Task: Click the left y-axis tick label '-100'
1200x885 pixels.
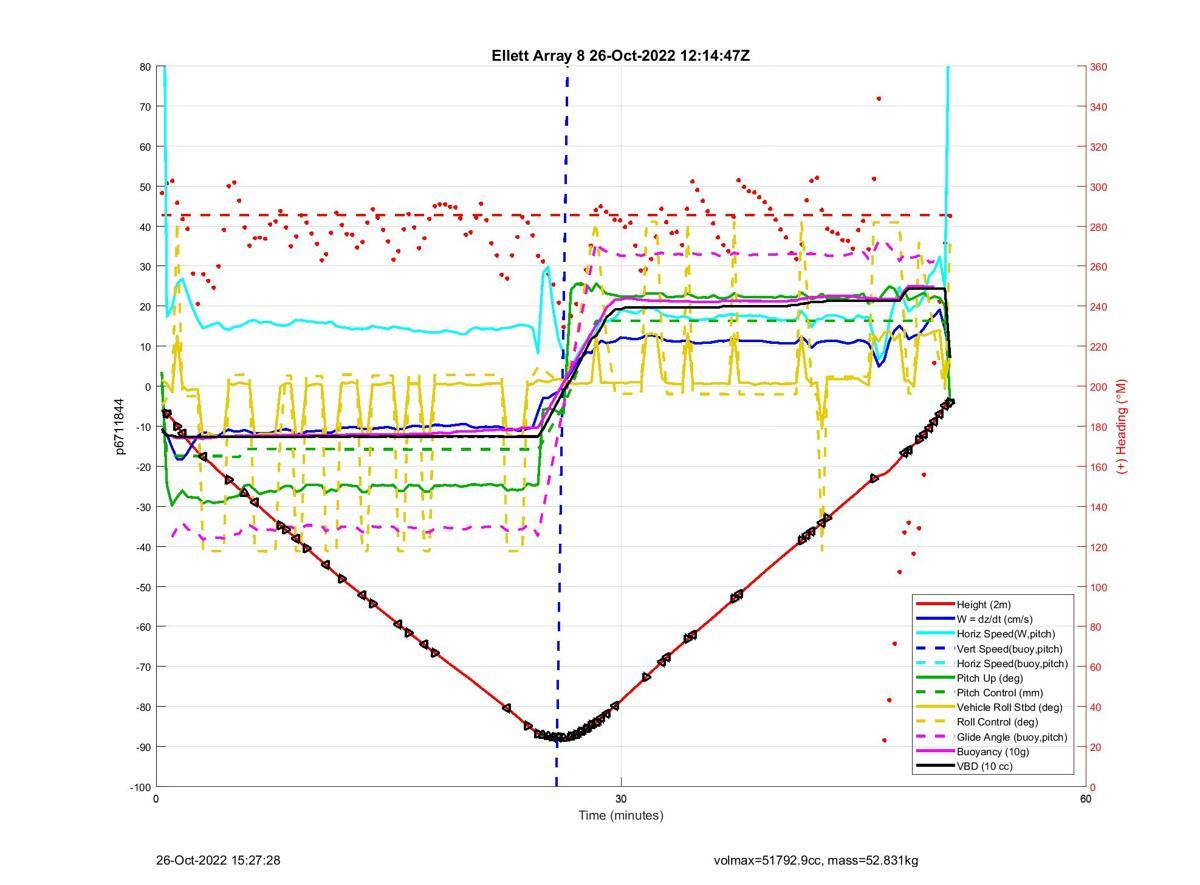Action: coord(141,787)
